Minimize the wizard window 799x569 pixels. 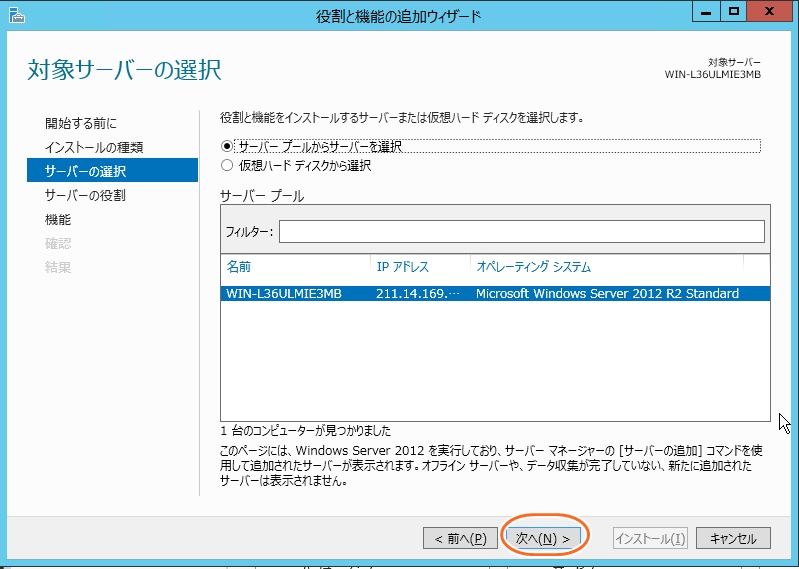(706, 12)
